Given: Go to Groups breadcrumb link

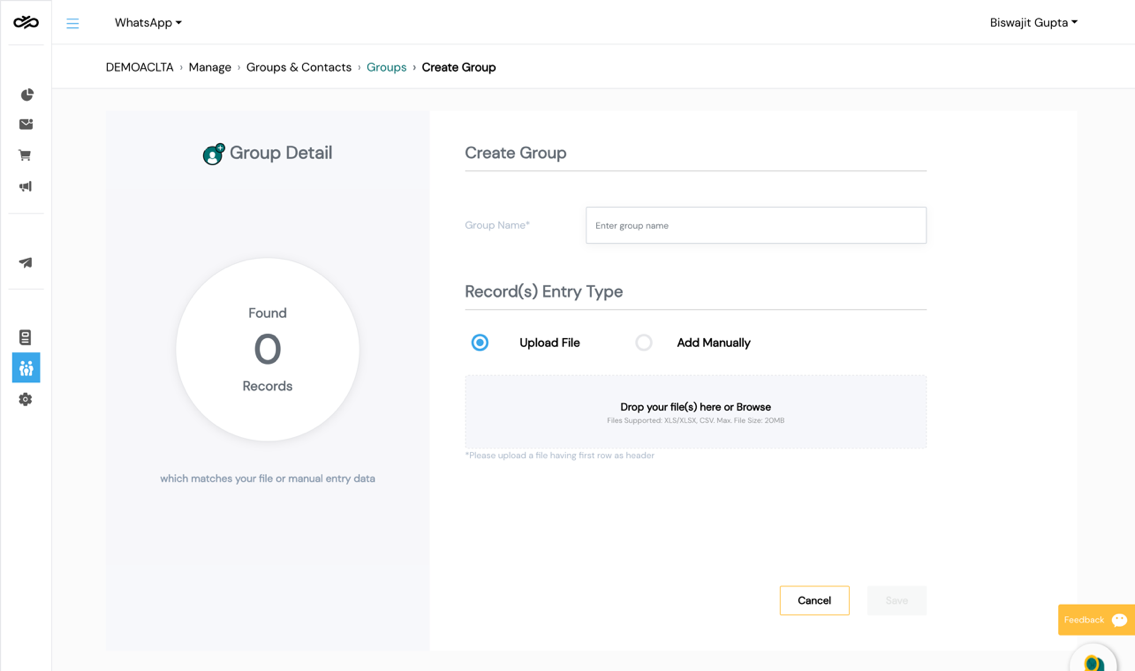Looking at the screenshot, I should pos(387,67).
